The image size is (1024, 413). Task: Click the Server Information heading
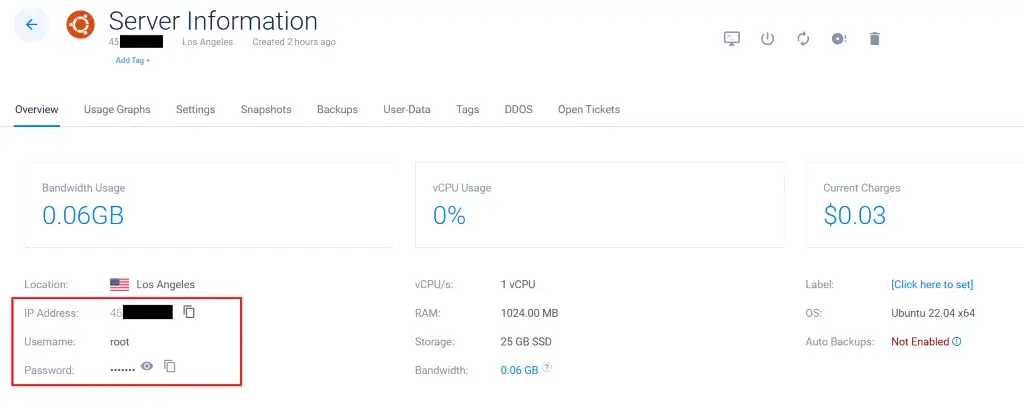point(213,21)
